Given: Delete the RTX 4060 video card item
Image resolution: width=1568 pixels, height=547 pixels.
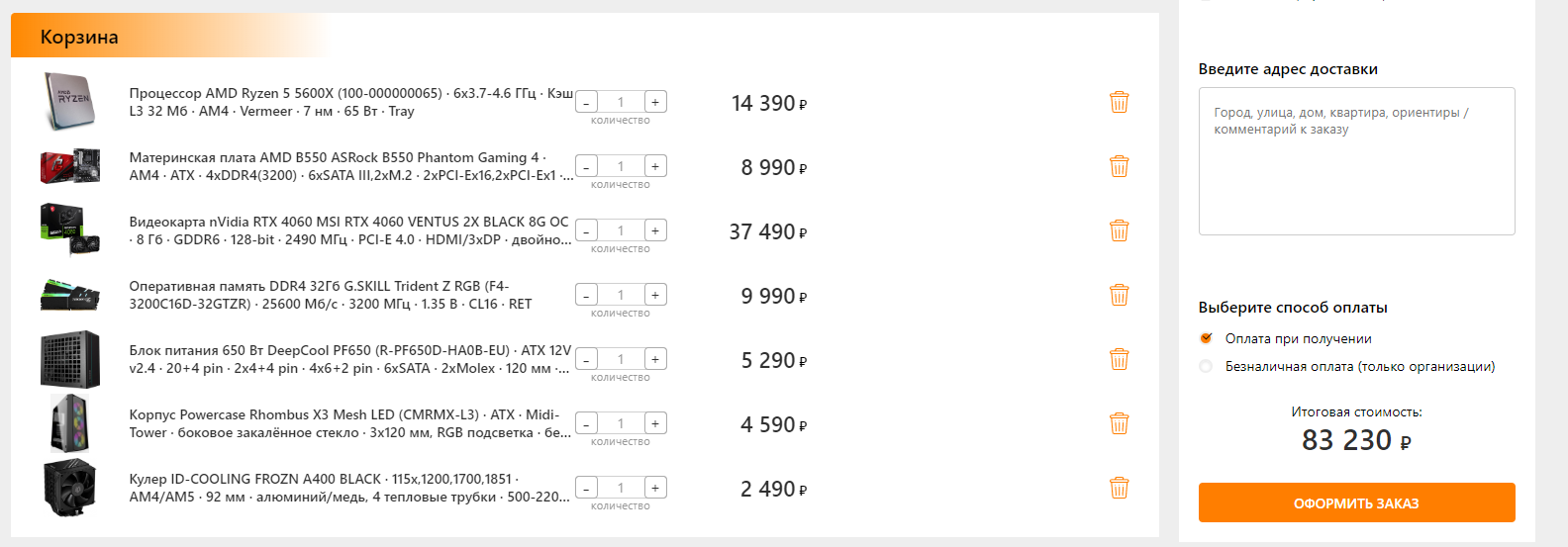Looking at the screenshot, I should tap(1119, 230).
